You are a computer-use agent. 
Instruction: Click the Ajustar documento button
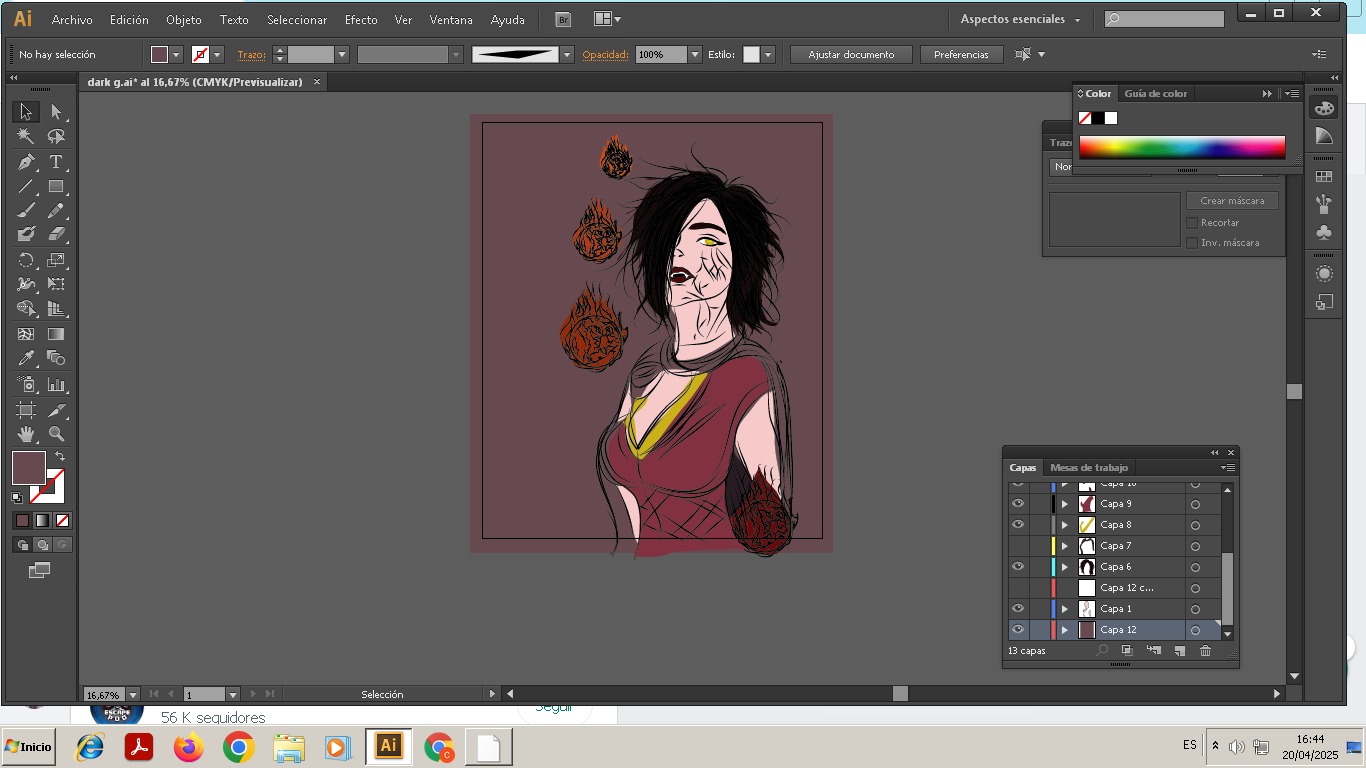tap(851, 55)
